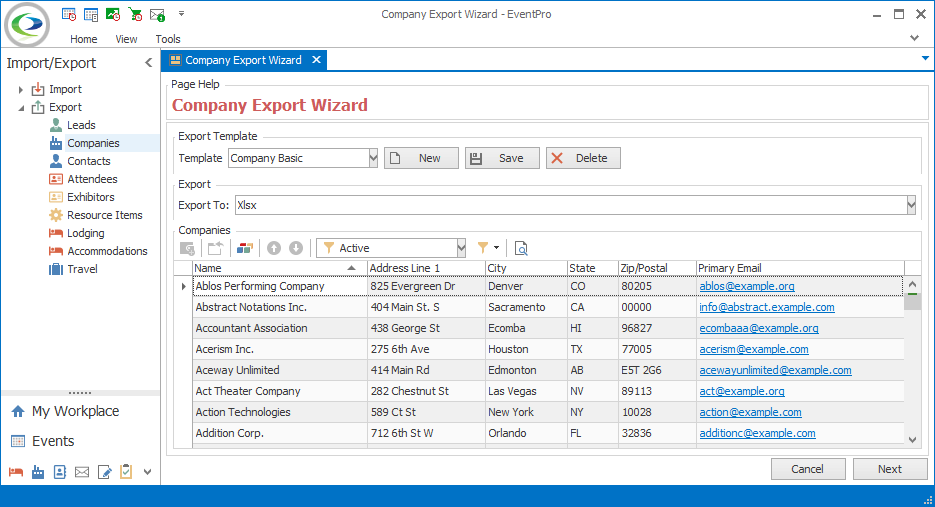The height and width of the screenshot is (507, 935).
Task: Select Companies under Export
Action: pos(93,143)
